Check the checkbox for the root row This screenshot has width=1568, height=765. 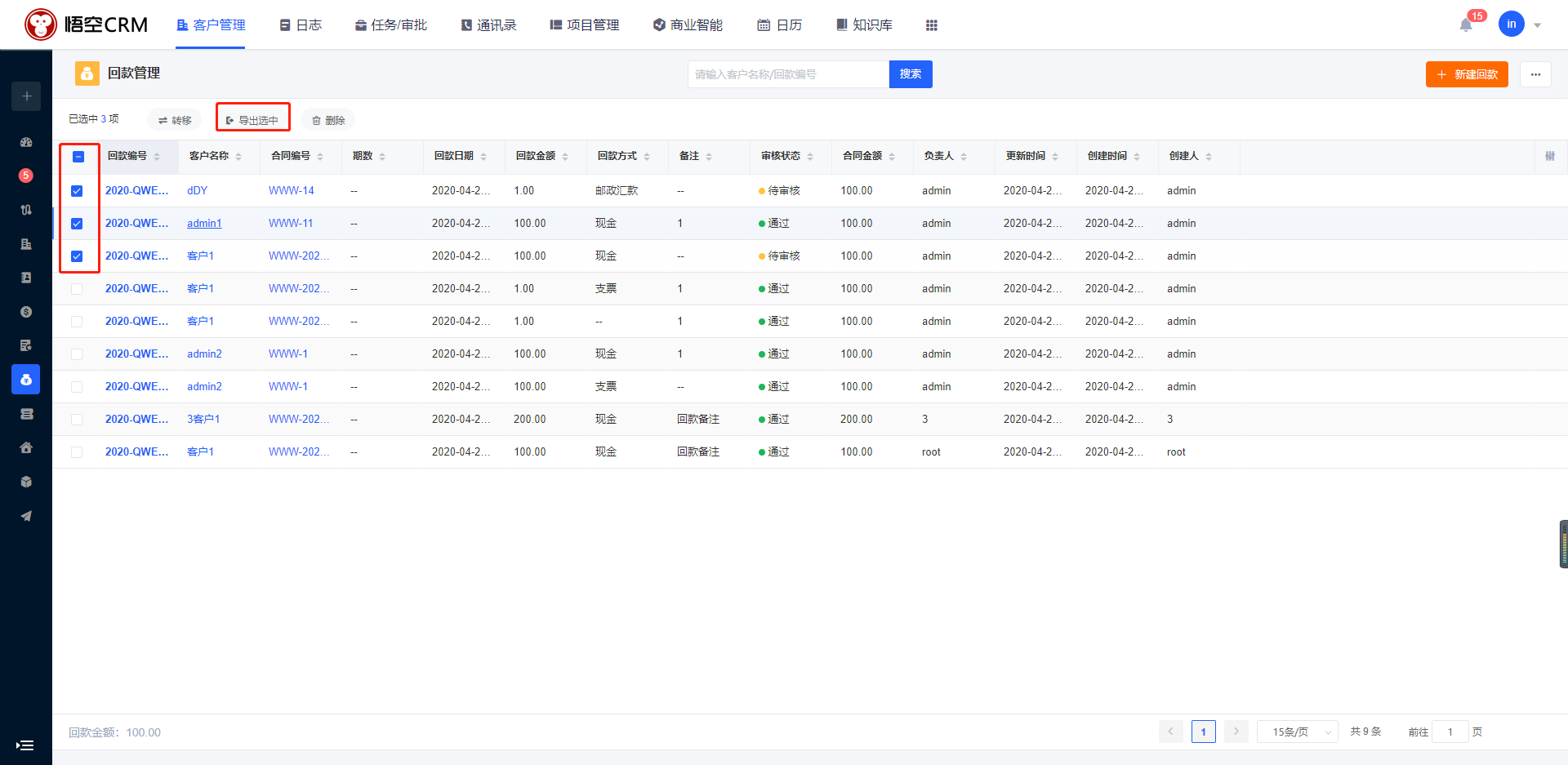[77, 452]
